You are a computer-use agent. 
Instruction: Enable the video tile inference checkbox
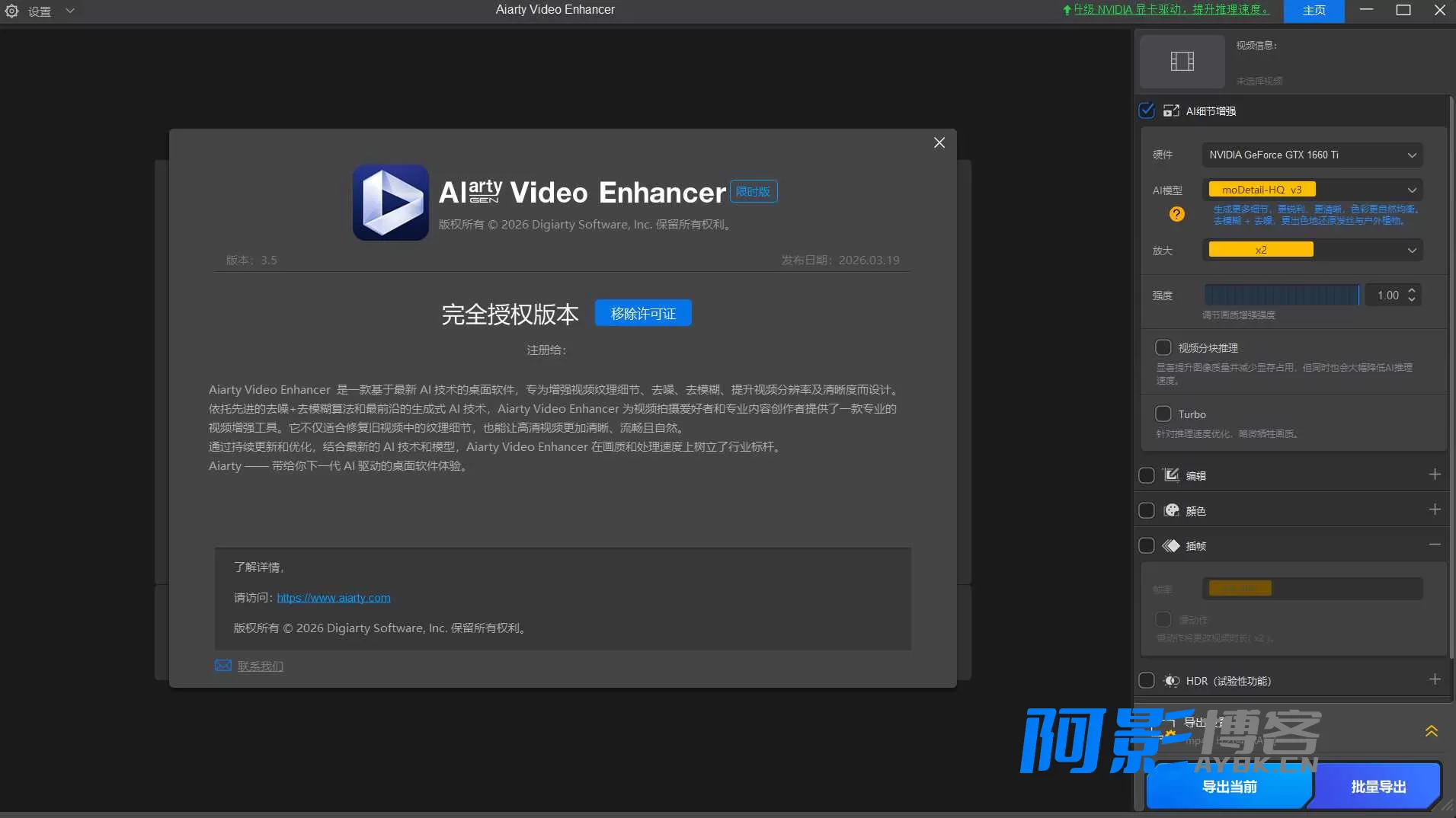[x=1163, y=347]
